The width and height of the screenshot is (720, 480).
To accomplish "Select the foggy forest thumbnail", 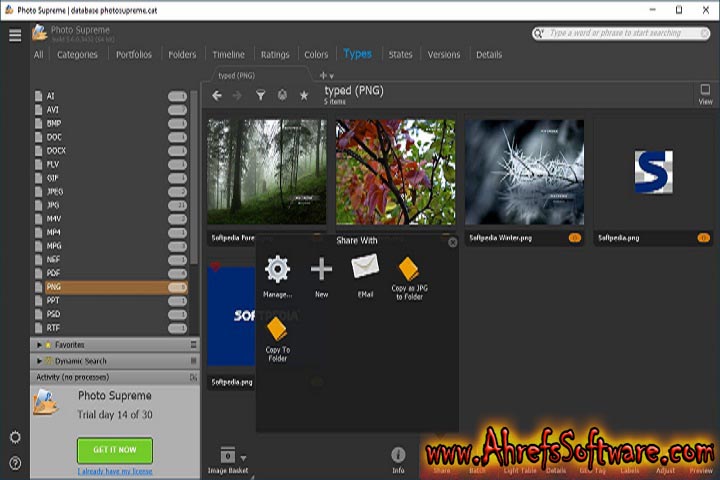I will (267, 172).
